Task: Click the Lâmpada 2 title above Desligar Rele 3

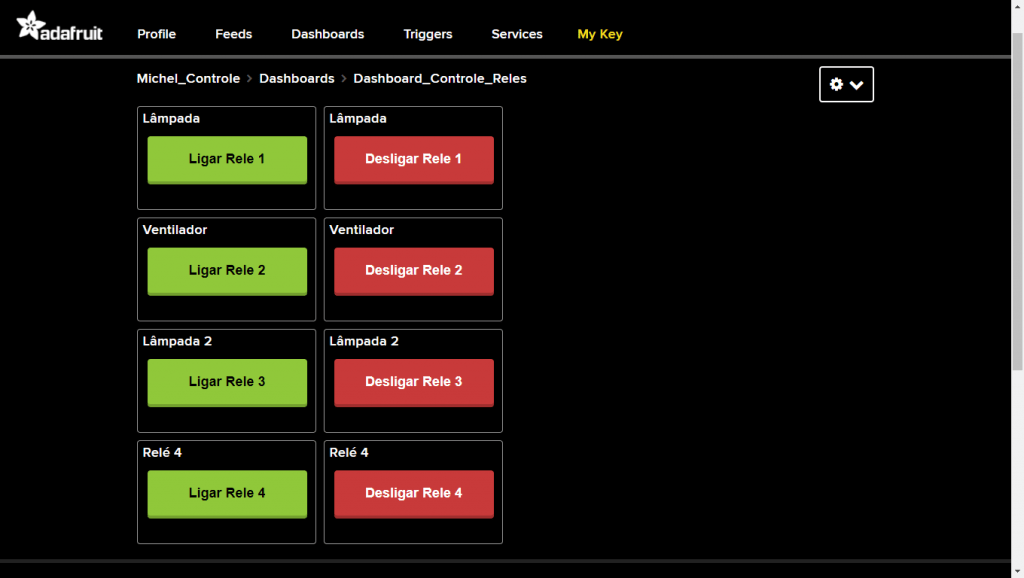Action: [x=364, y=341]
